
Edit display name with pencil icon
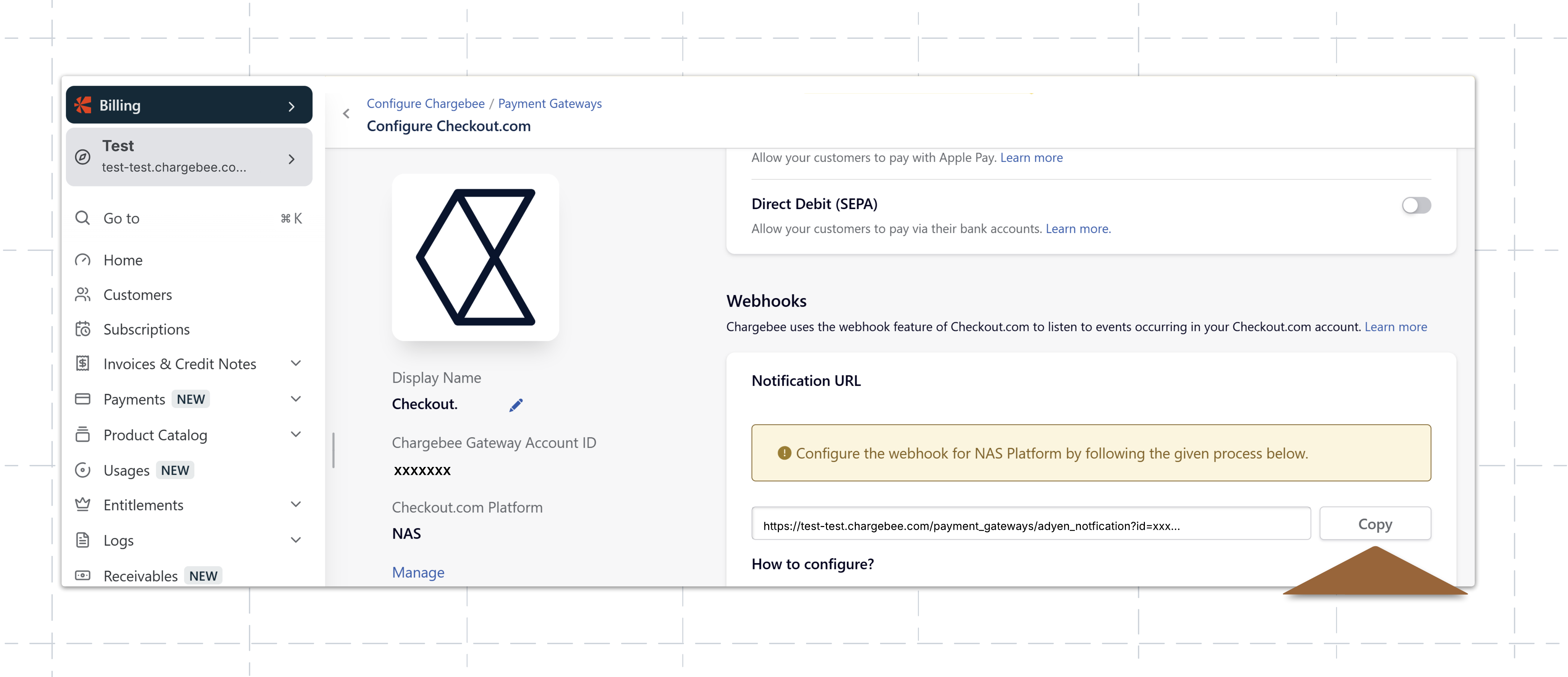(x=516, y=405)
